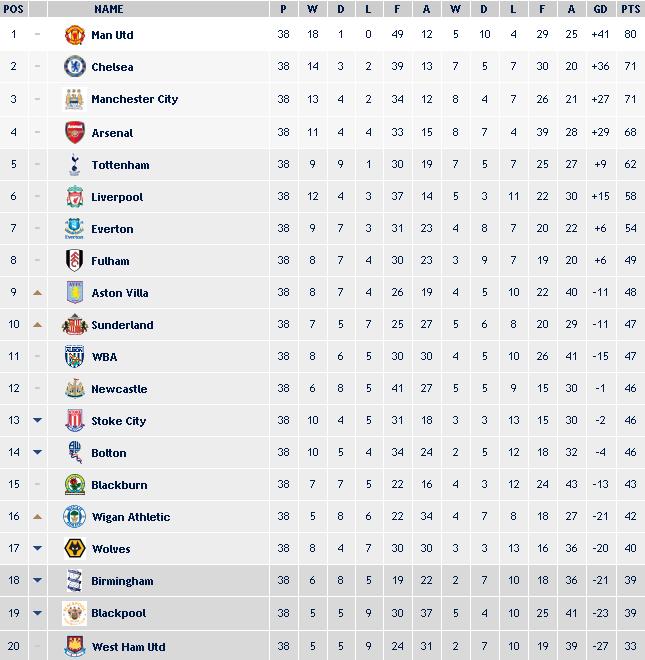Screen dimensions: 645x660
Task: Click the POS column header
Action: [x=13, y=9]
